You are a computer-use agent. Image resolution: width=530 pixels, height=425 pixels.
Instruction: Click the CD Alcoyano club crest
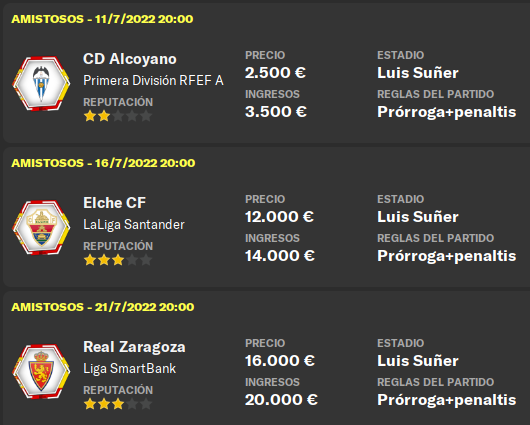click(41, 84)
